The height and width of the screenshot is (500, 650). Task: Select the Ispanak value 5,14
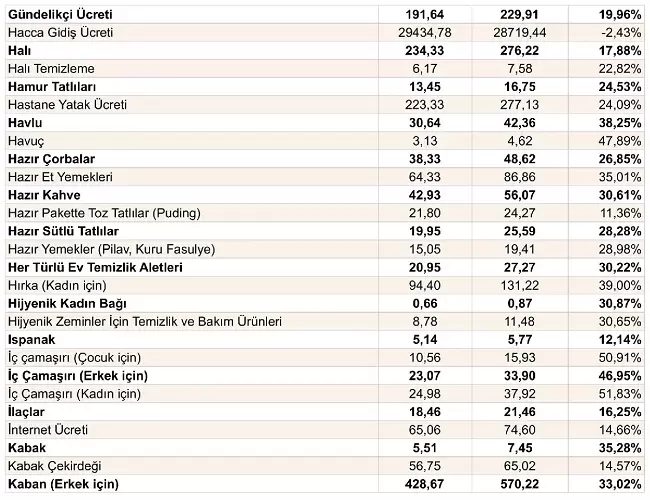[x=424, y=340]
